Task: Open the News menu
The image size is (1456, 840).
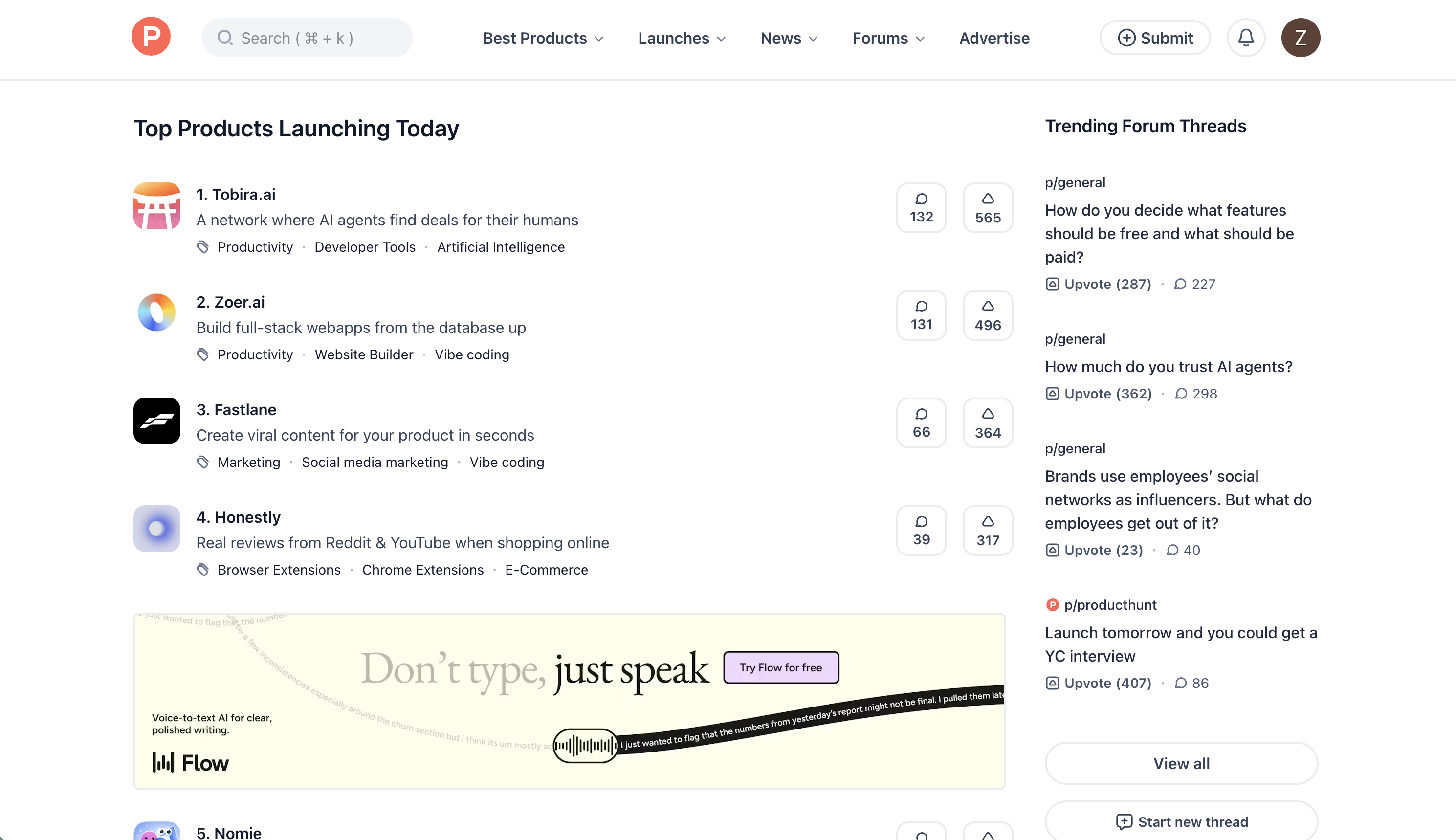Action: [x=789, y=38]
